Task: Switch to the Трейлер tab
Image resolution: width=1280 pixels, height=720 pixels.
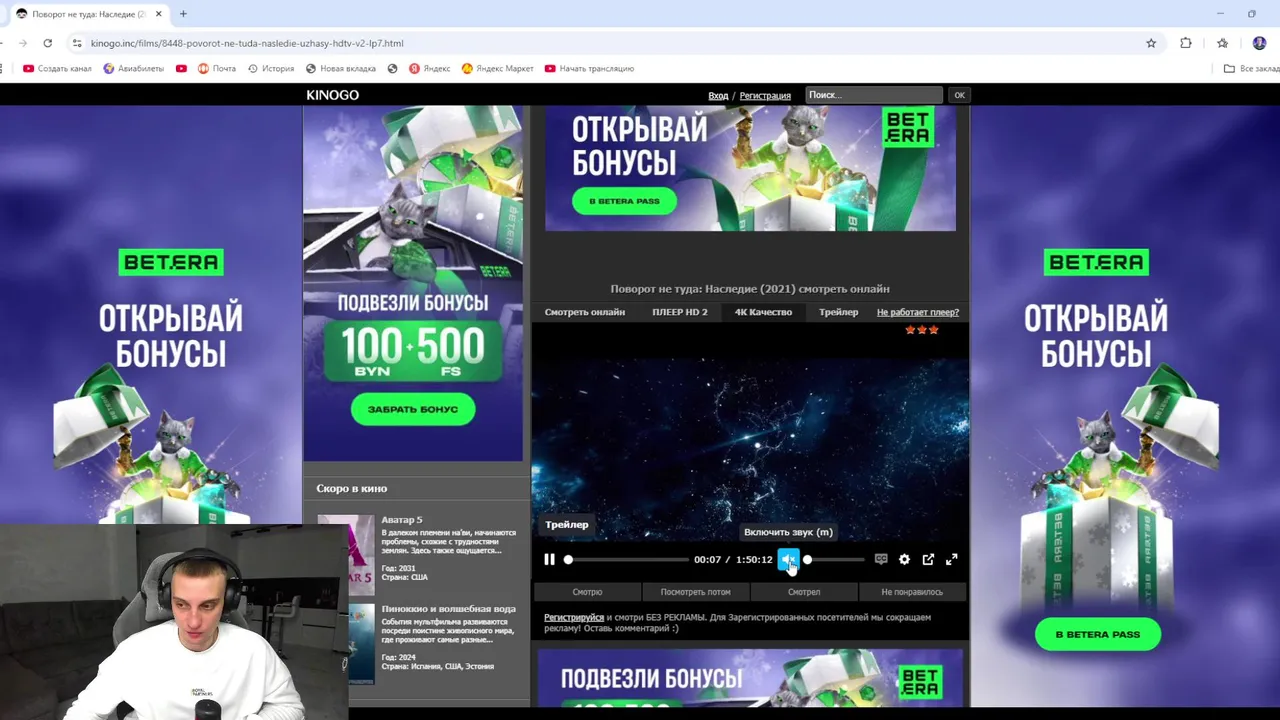Action: pos(838,312)
